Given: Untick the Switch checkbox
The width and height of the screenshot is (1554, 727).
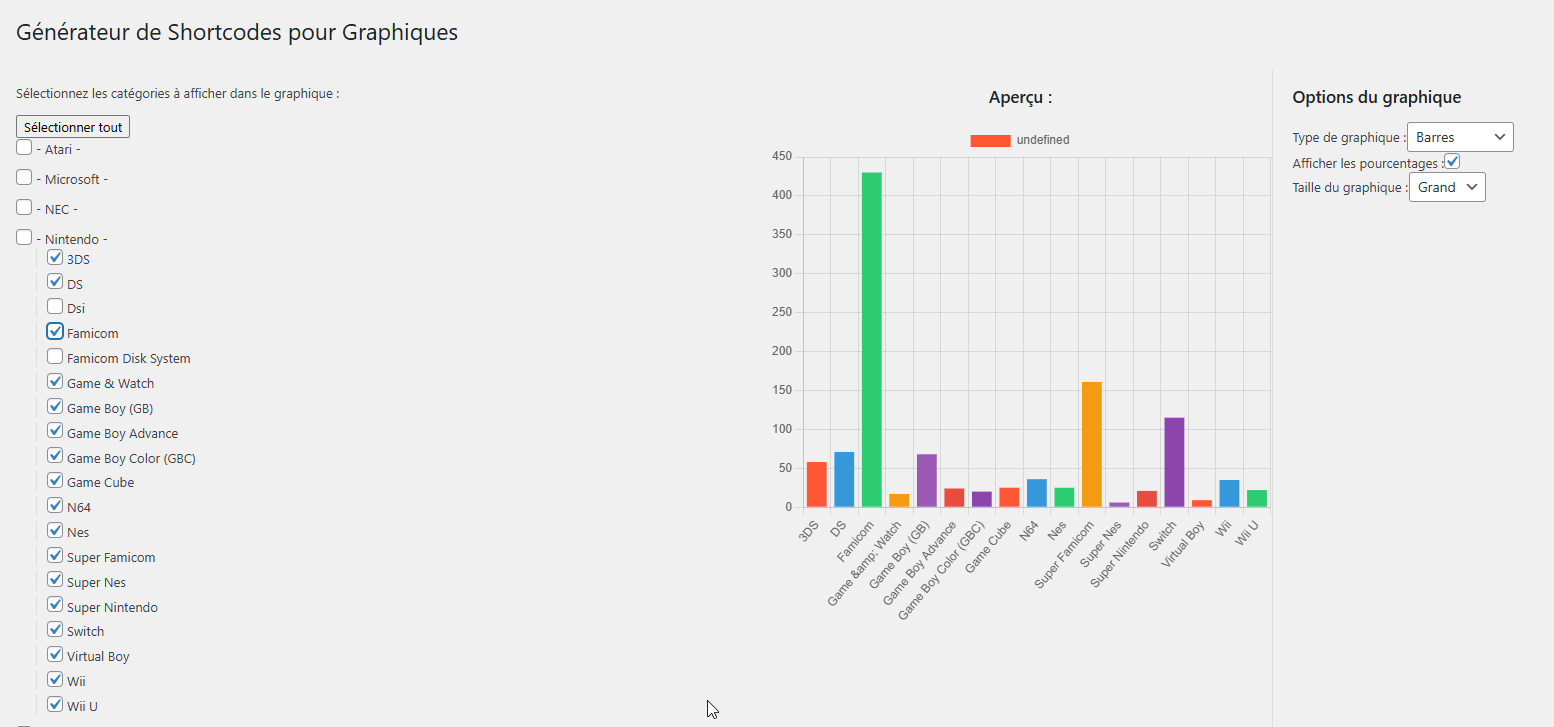Looking at the screenshot, I should pos(55,630).
